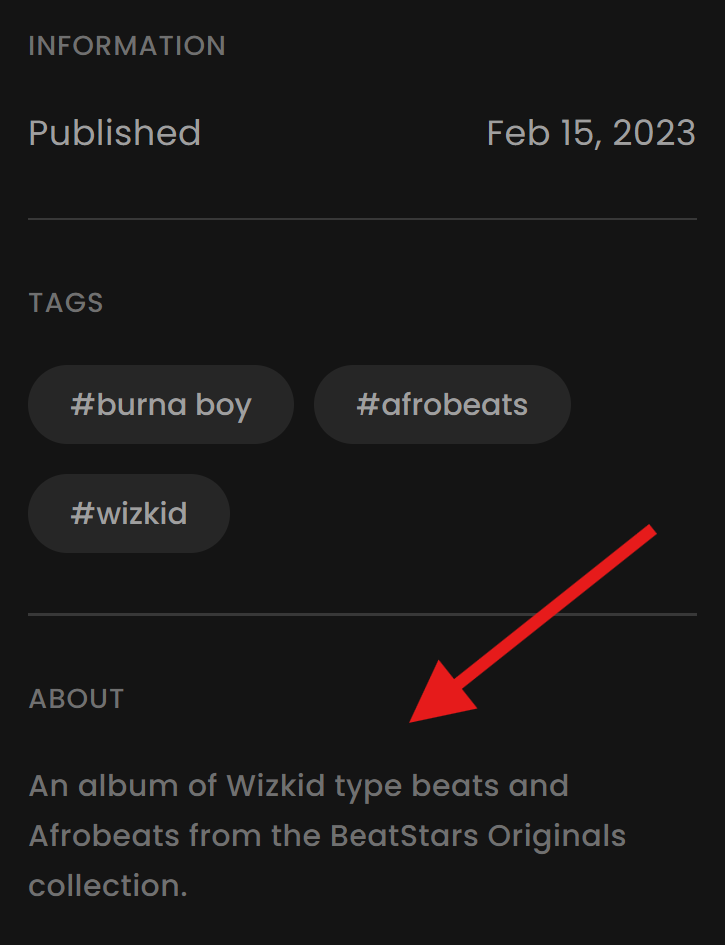Click the hash symbol in #wizkid

83,513
